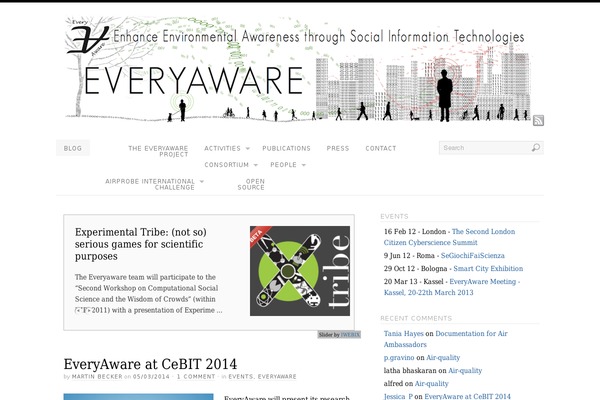Open EveryAware at CeBIT 2014 sidebar comment link
Viewport: 600px width, 400px height.
point(467,396)
